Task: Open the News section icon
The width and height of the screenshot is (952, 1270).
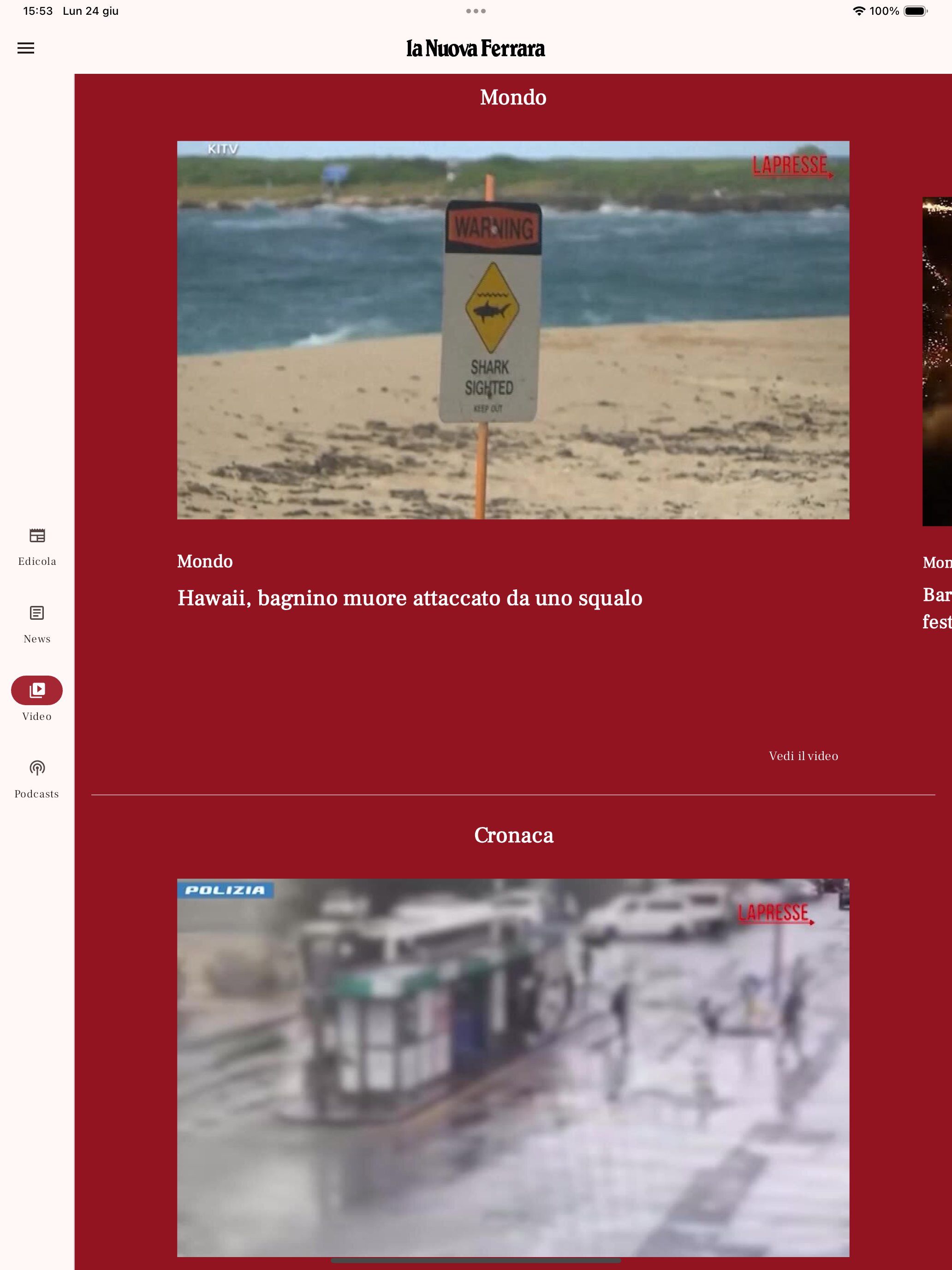Action: pos(37,613)
